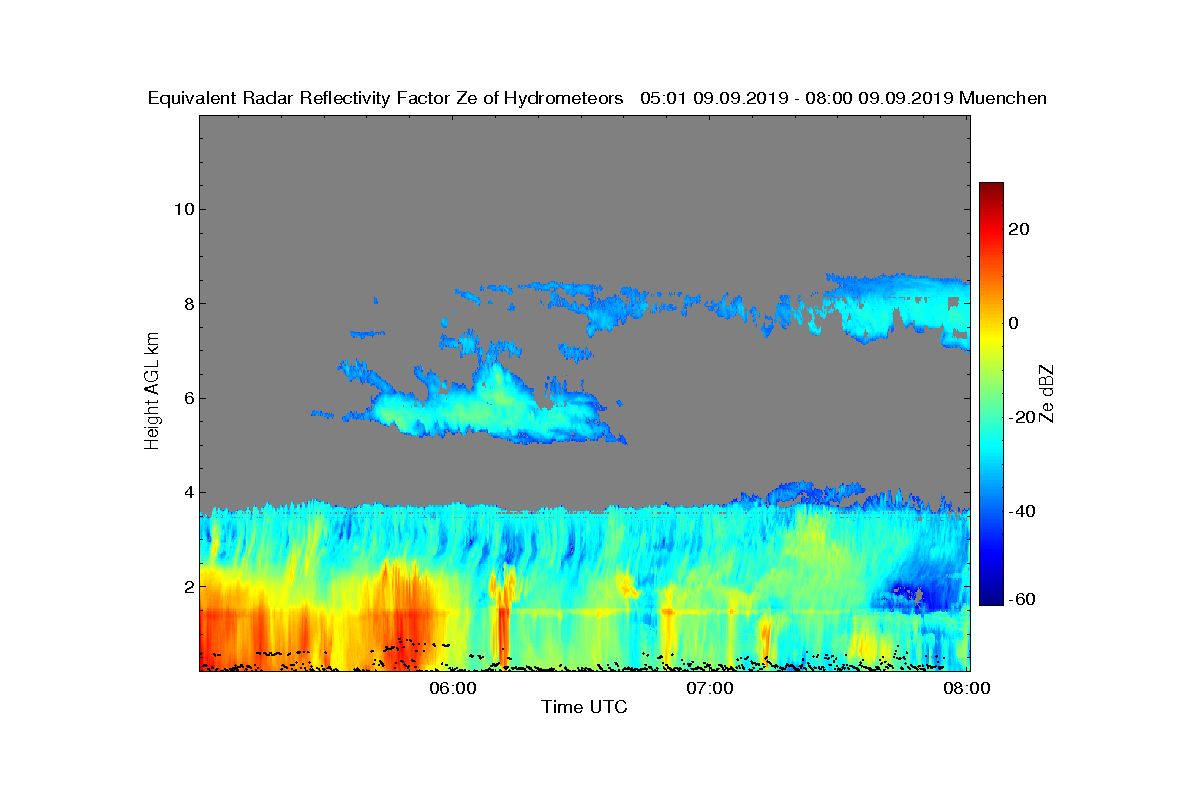Click the 07:00 time tick label

point(710,688)
